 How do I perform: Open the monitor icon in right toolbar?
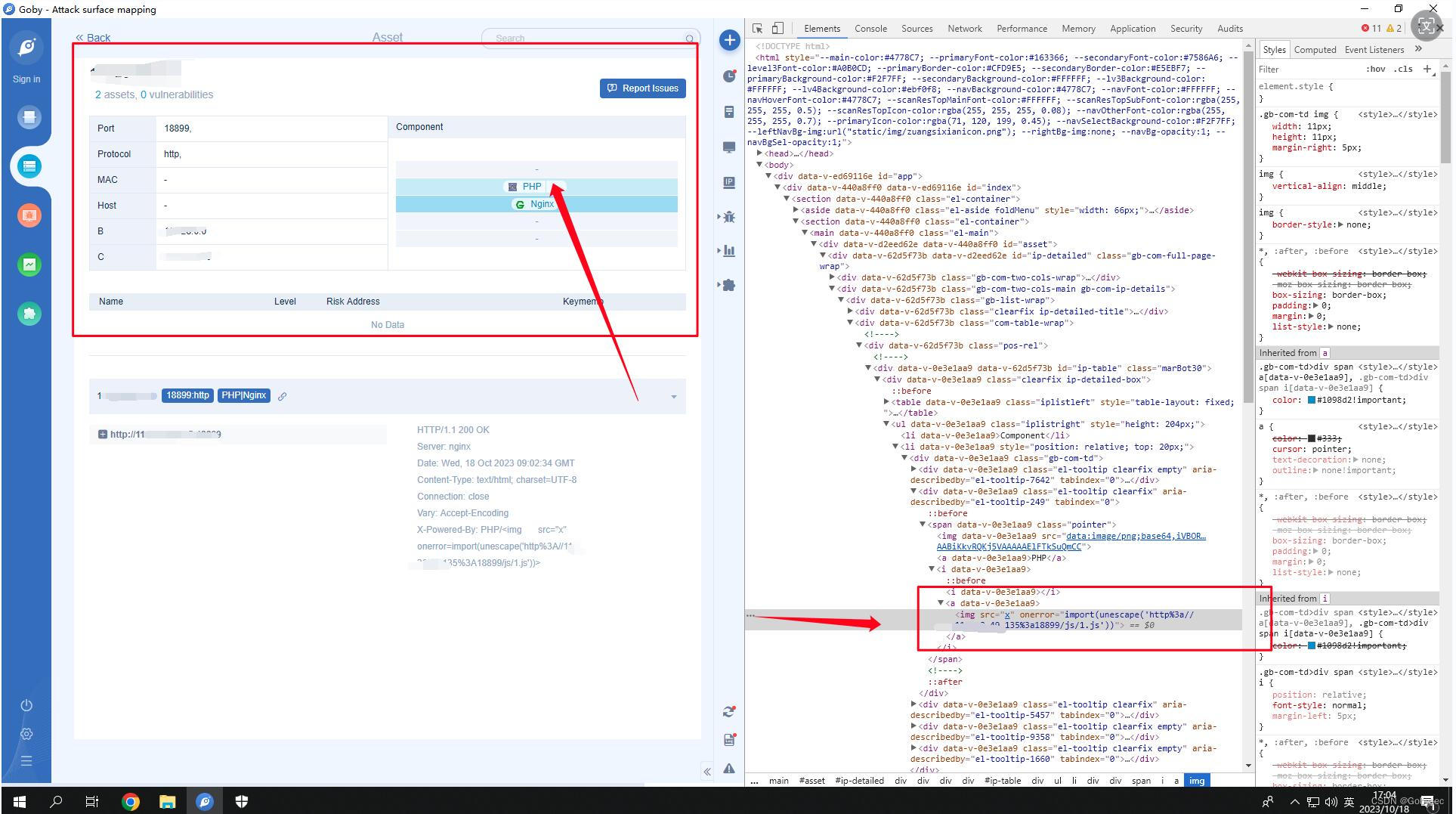(x=729, y=147)
